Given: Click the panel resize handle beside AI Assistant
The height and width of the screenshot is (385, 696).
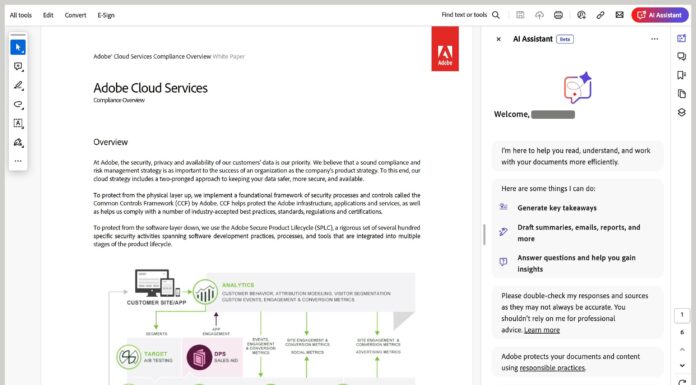Looking at the screenshot, I should [x=484, y=234].
